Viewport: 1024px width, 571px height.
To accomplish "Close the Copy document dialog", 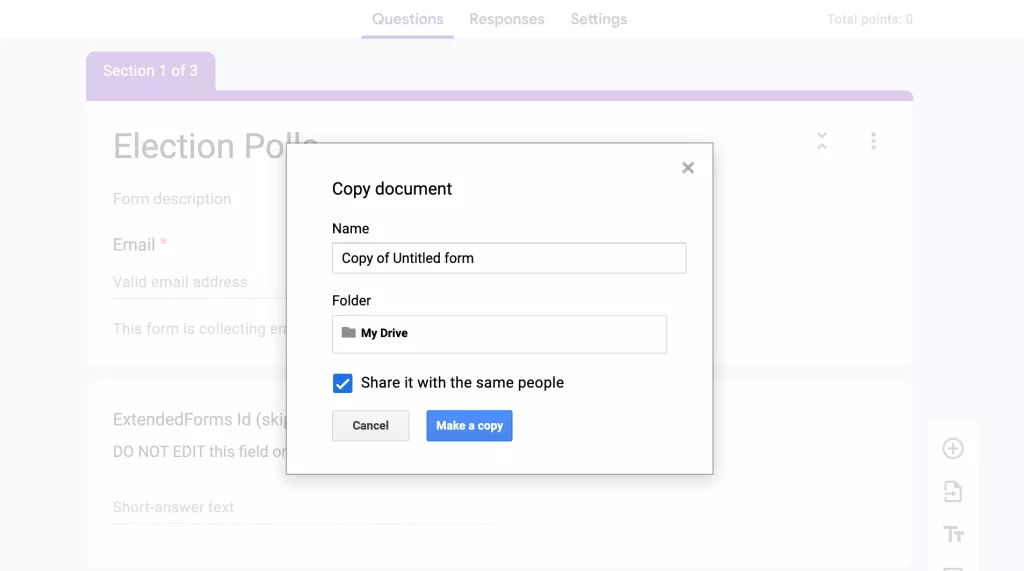I will pos(688,168).
